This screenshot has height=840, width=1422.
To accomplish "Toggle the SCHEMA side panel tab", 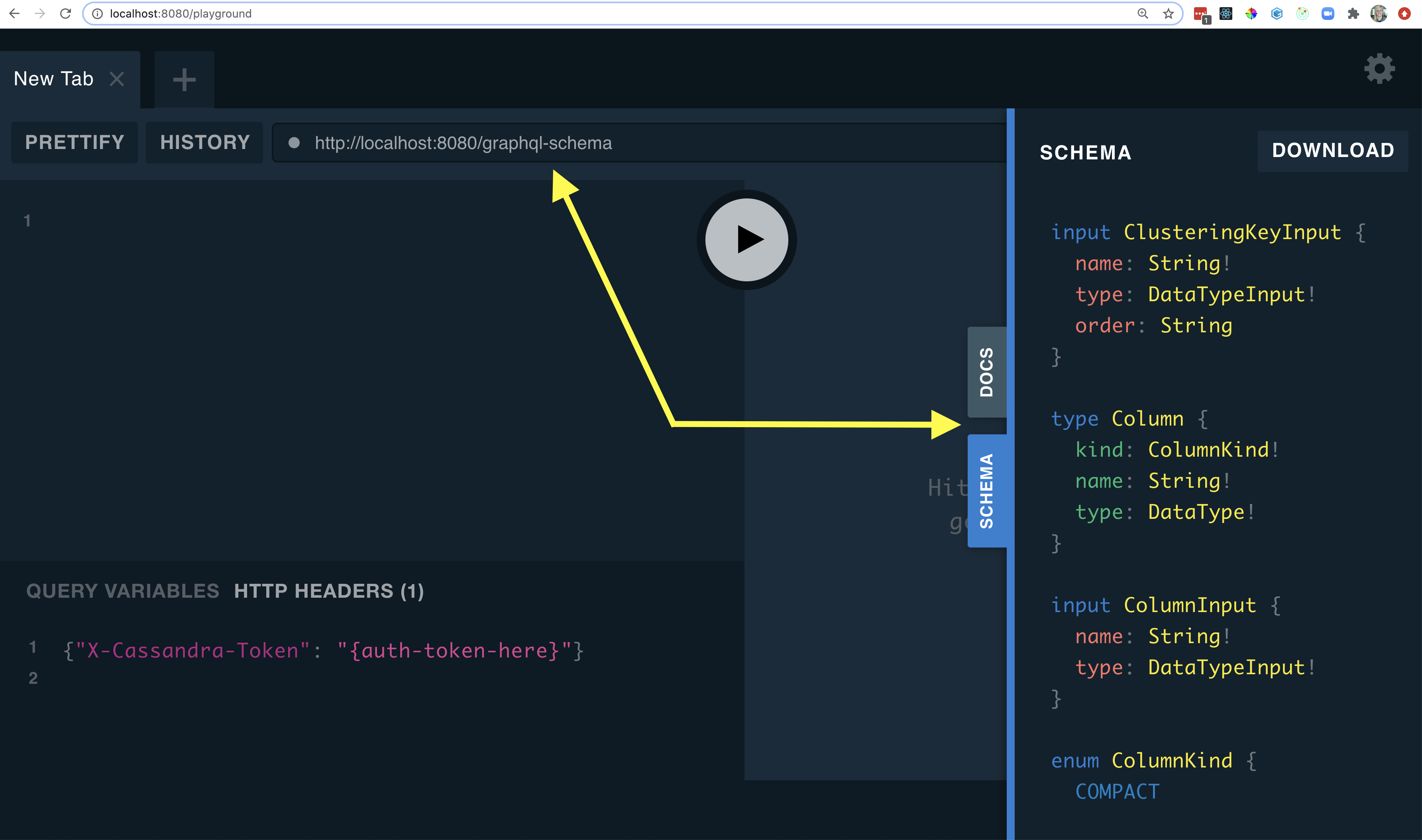I will coord(987,490).
